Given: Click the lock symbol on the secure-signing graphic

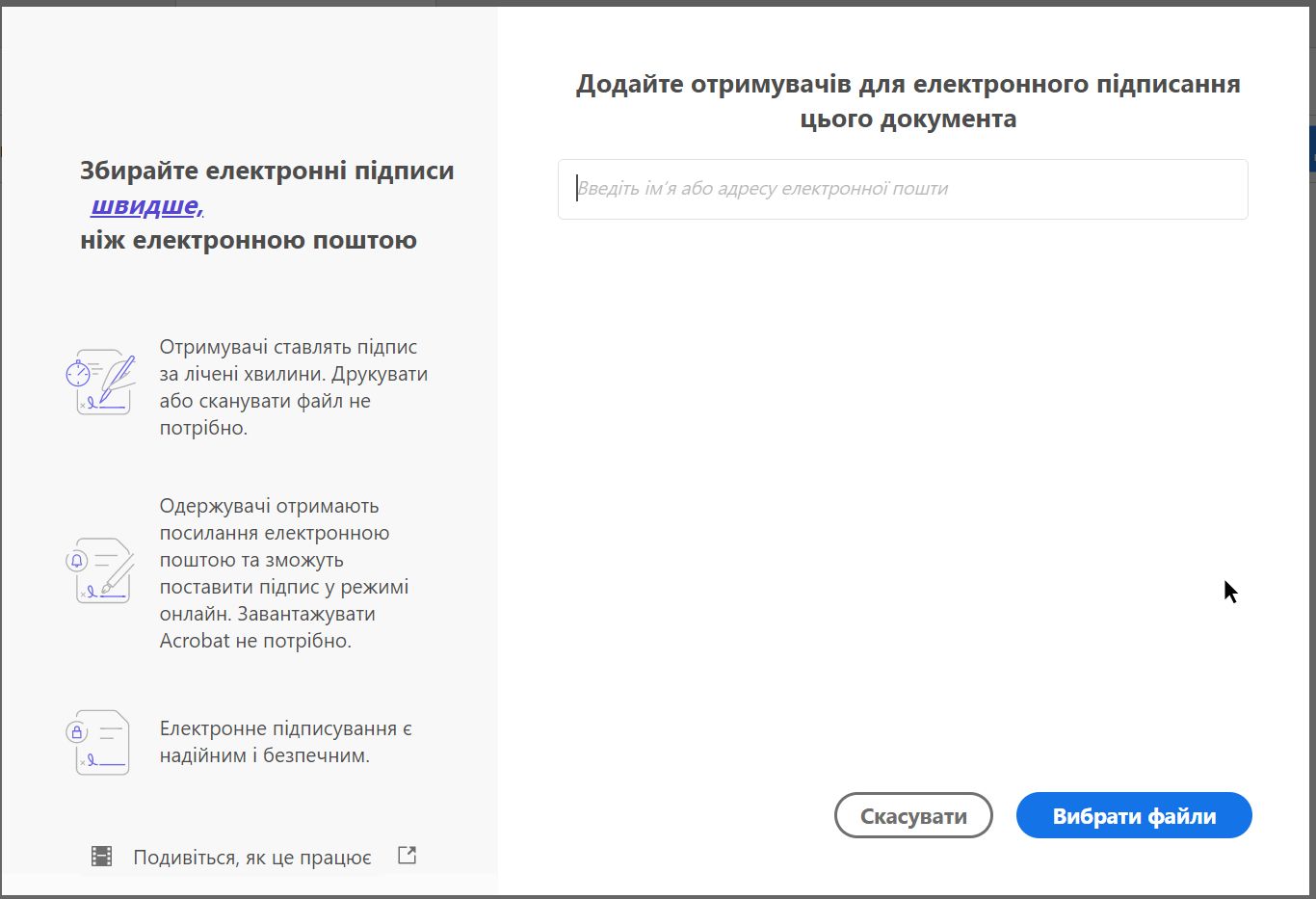Looking at the screenshot, I should click(x=77, y=731).
